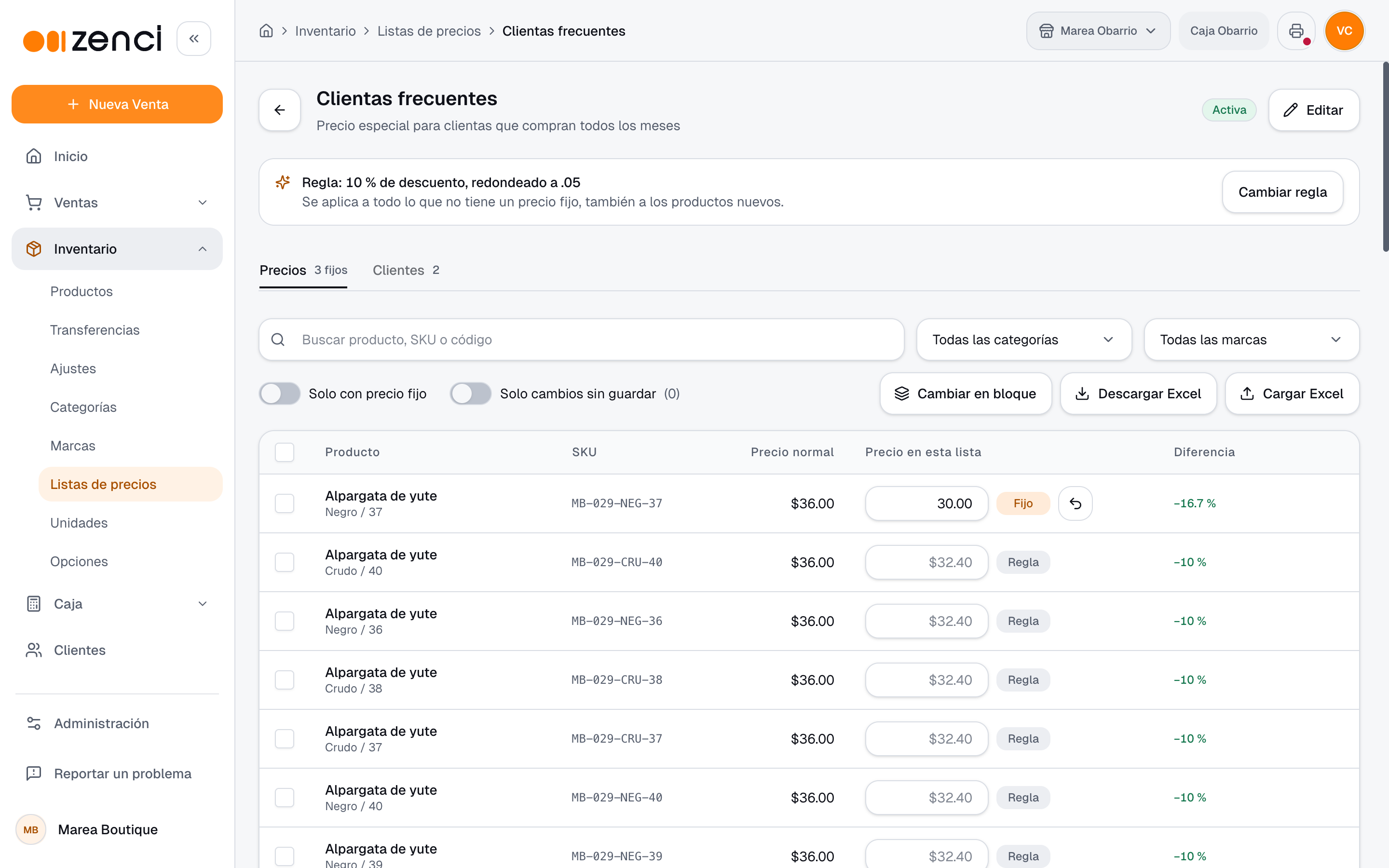Click the Clientes people icon in the sidebar
Image resolution: width=1389 pixels, height=868 pixels.
[x=34, y=650]
